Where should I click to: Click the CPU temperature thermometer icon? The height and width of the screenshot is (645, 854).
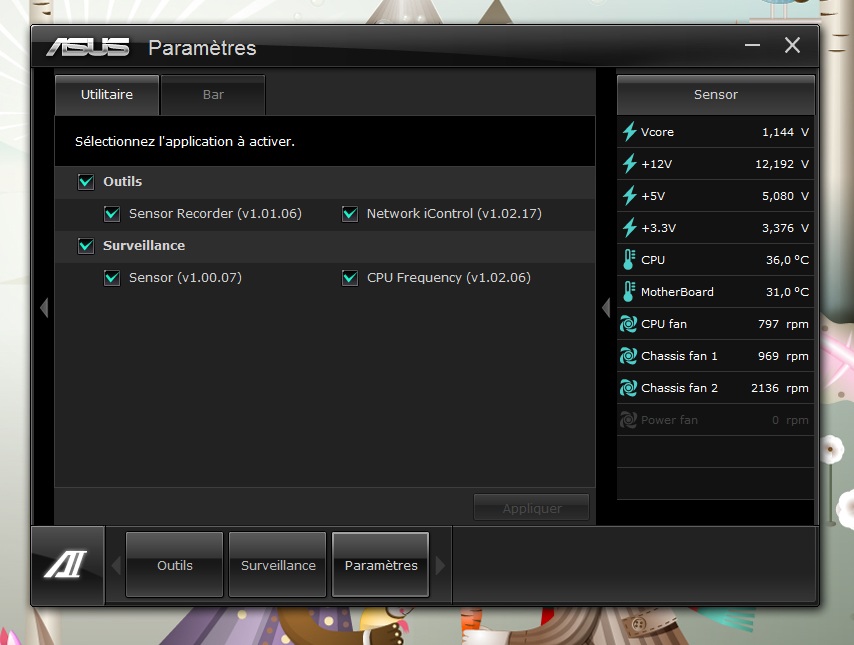(629, 260)
